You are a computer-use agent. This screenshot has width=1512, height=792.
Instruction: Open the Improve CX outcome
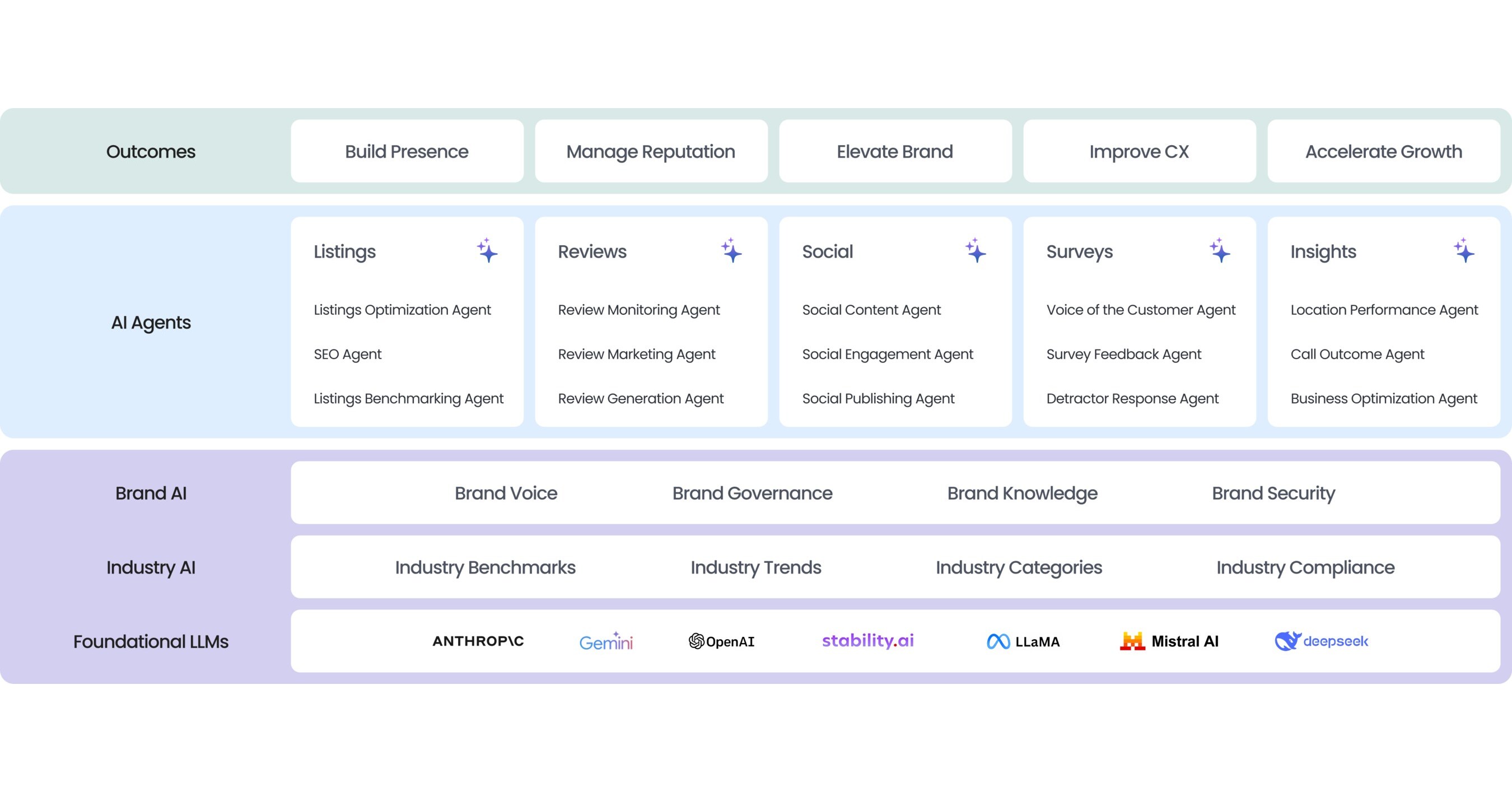1139,151
